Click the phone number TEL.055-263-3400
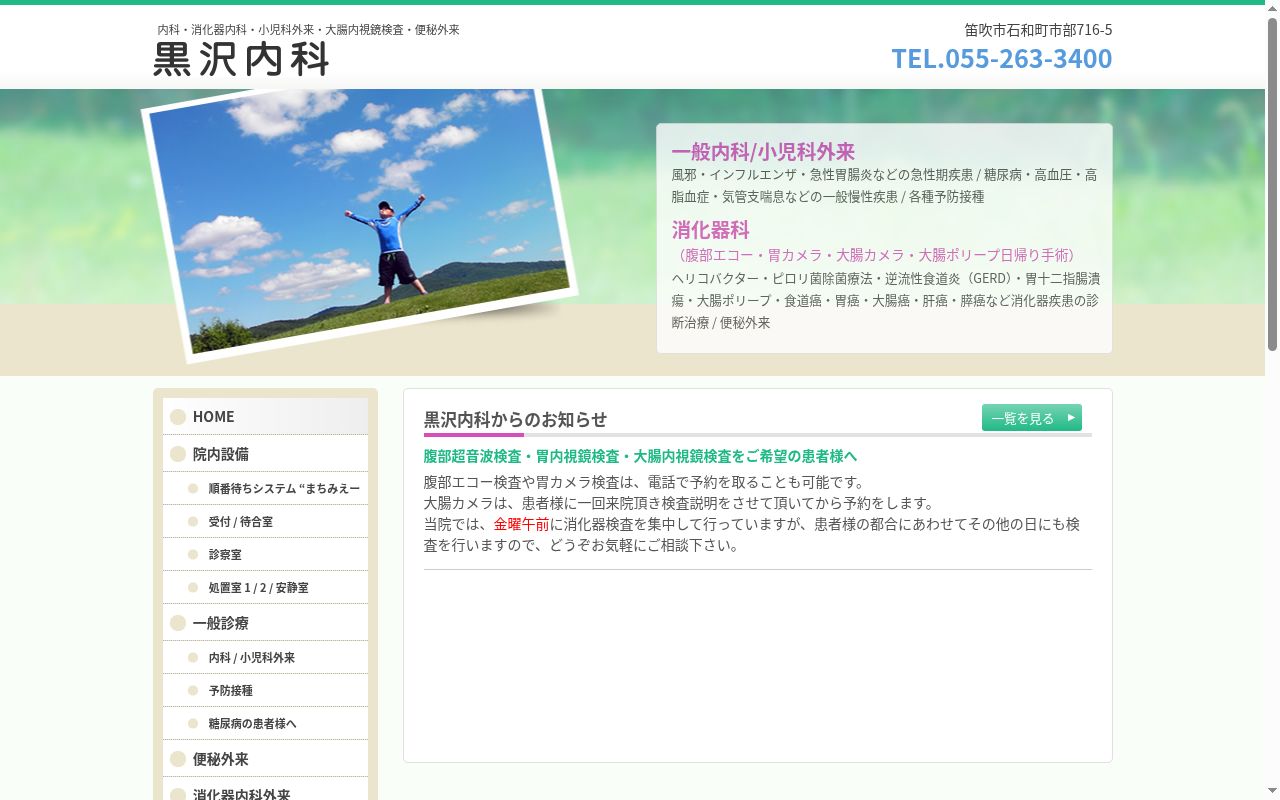 [1002, 58]
